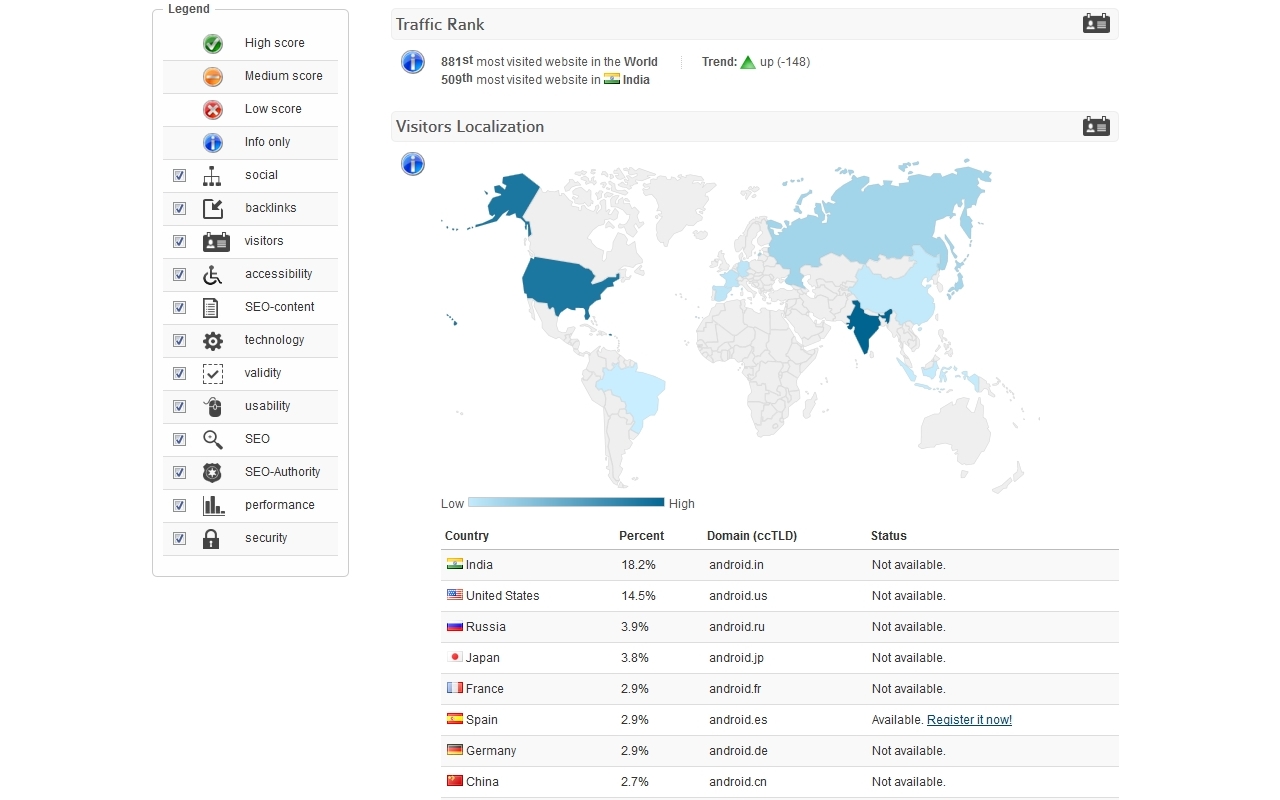1280x800 pixels.
Task: Click the visitors icon in Traffic Rank header
Action: (x=1096, y=23)
